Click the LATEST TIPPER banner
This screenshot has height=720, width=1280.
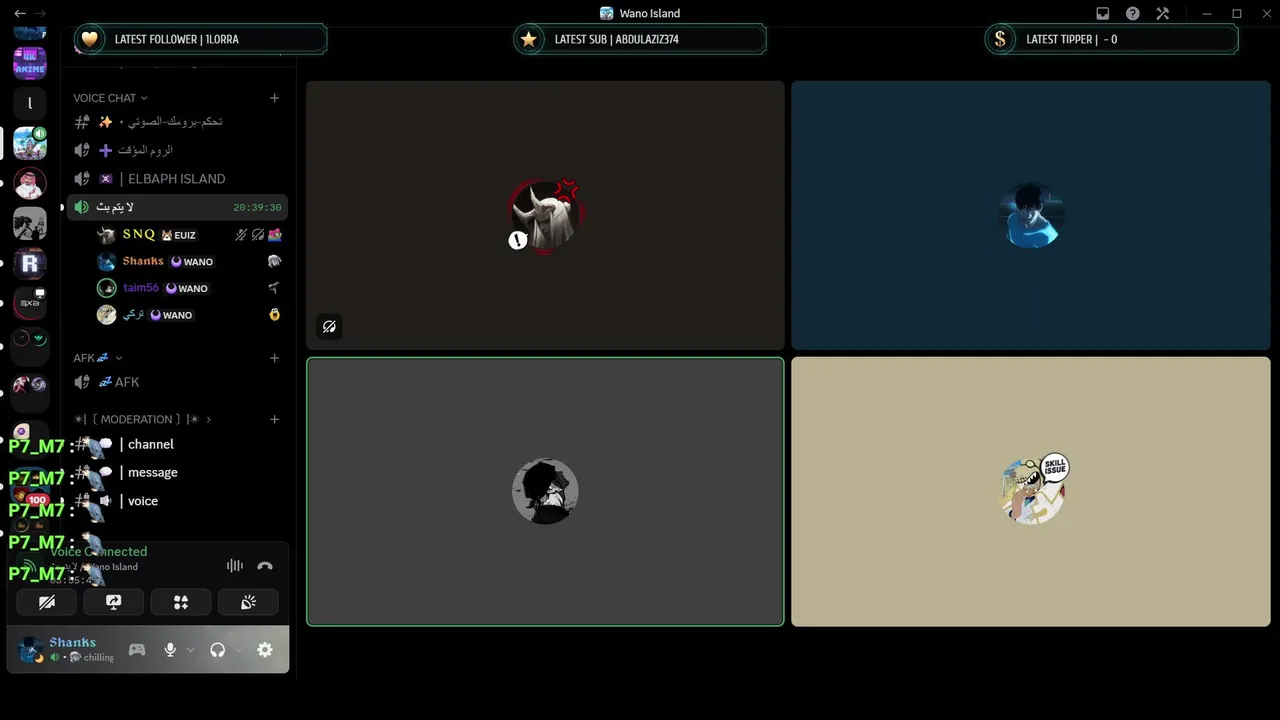click(x=1112, y=39)
